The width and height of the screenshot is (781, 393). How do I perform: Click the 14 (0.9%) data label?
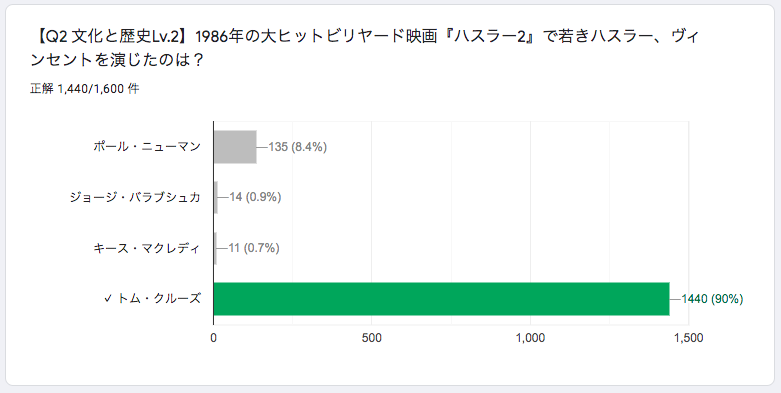coord(255,197)
